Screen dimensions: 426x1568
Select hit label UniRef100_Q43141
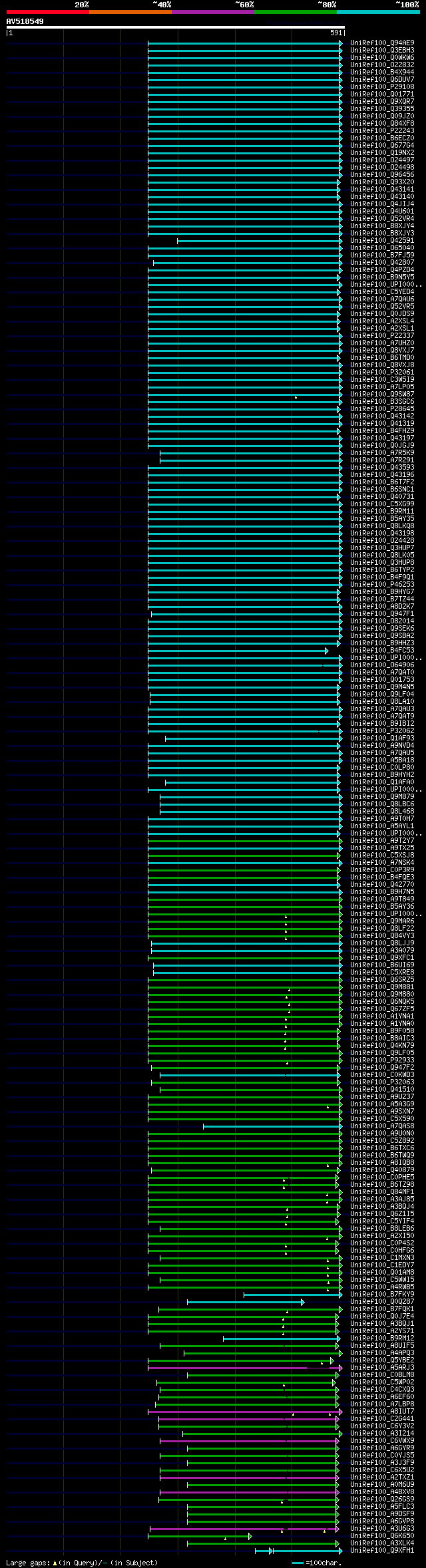[x=382, y=189]
